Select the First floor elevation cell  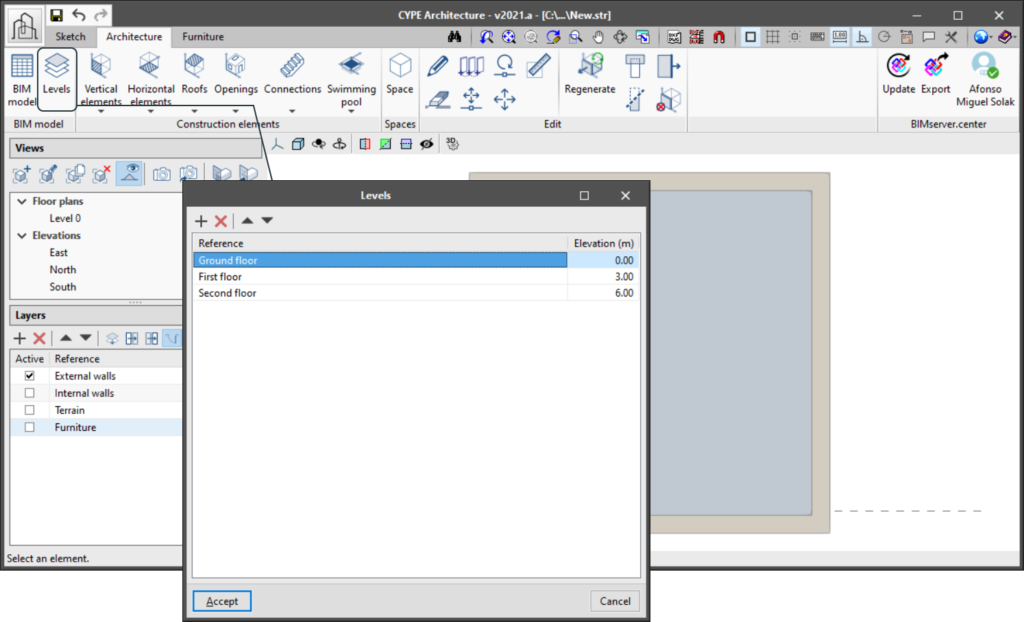[603, 276]
